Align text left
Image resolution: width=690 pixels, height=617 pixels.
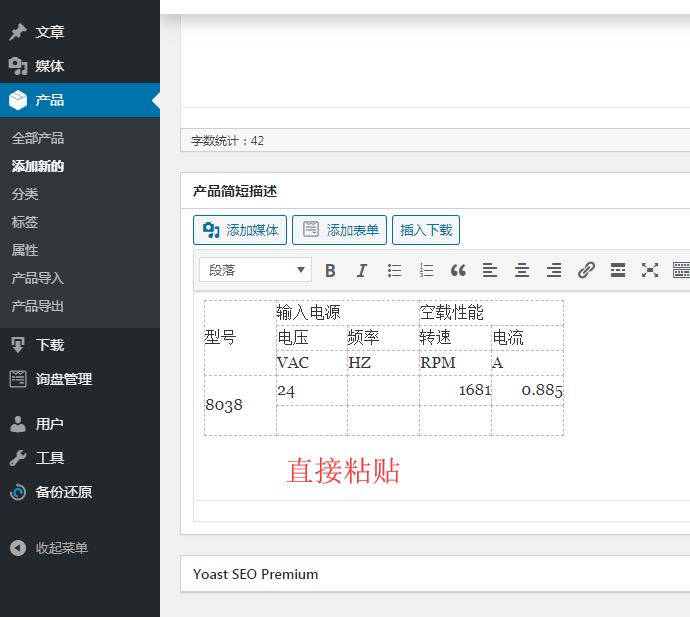coord(490,270)
